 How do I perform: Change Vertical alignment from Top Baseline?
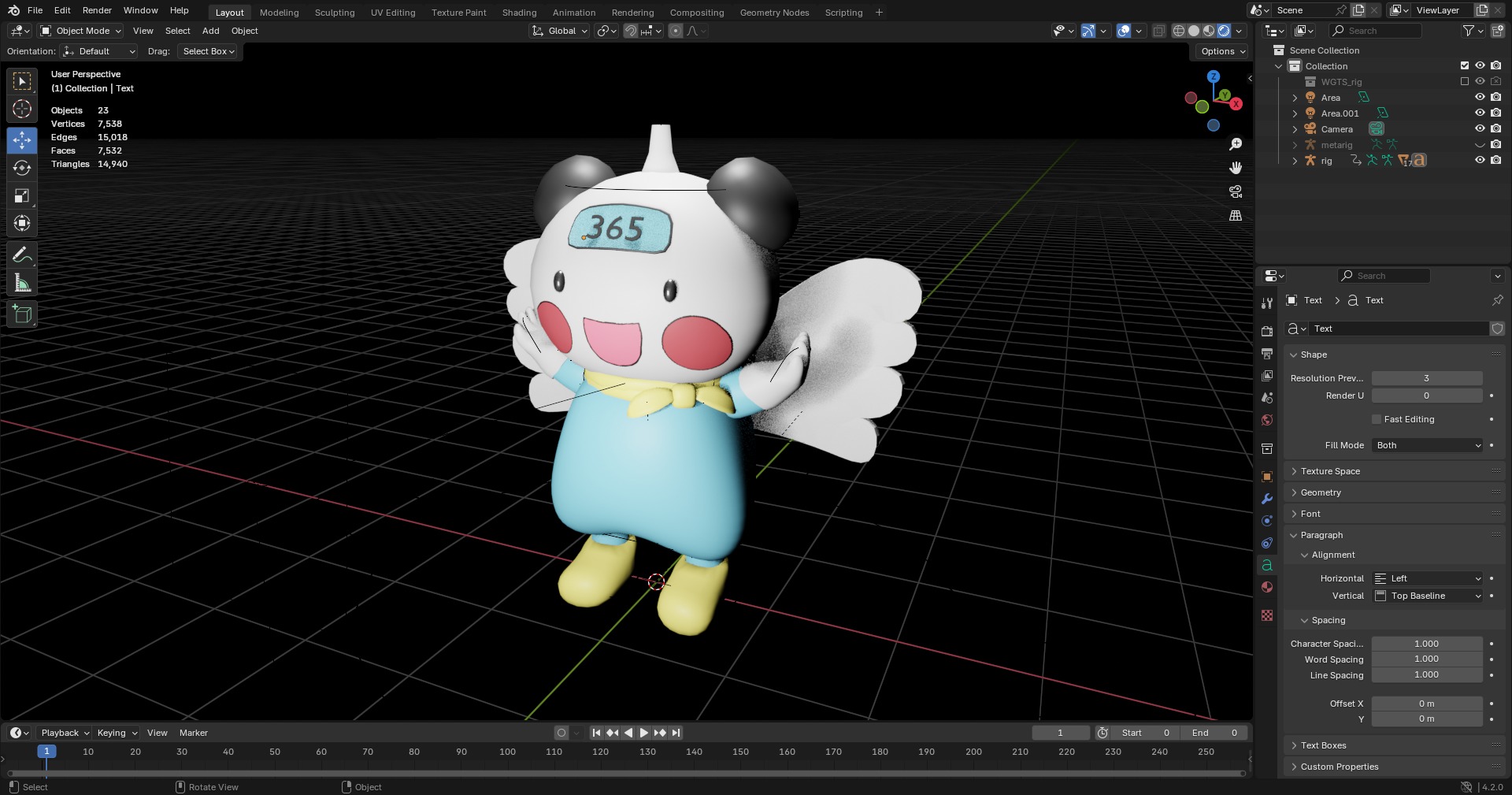click(1427, 596)
